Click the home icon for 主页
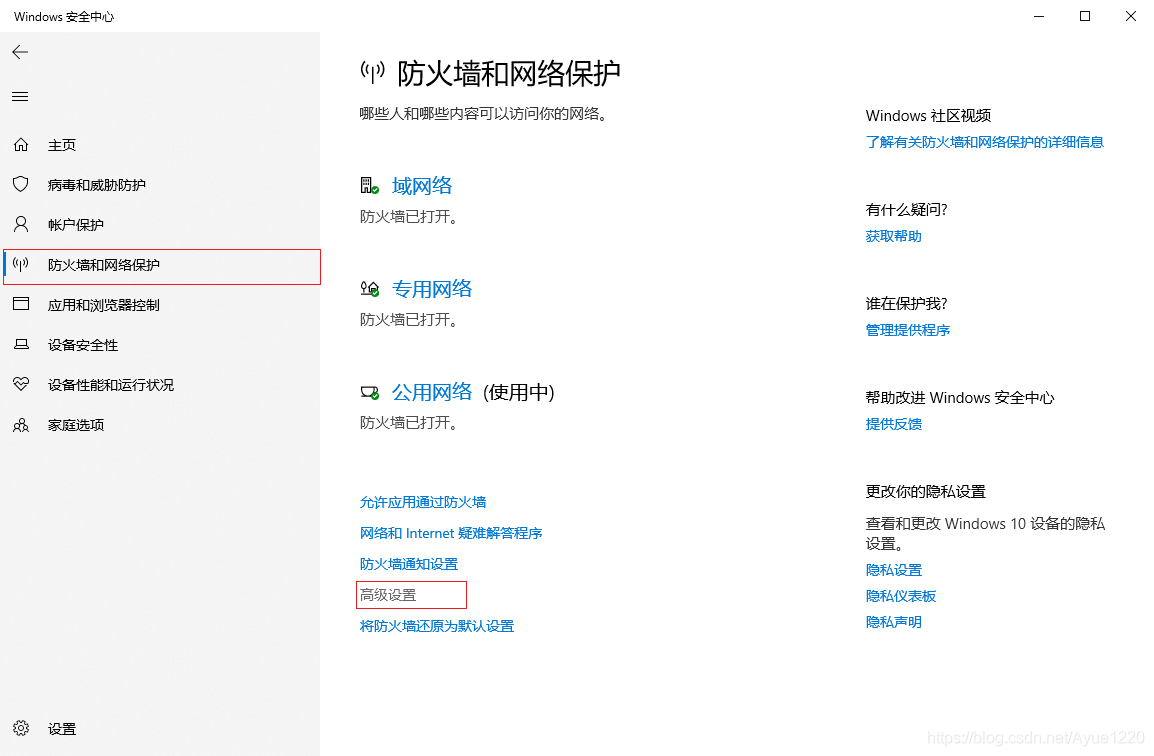 tap(21, 145)
